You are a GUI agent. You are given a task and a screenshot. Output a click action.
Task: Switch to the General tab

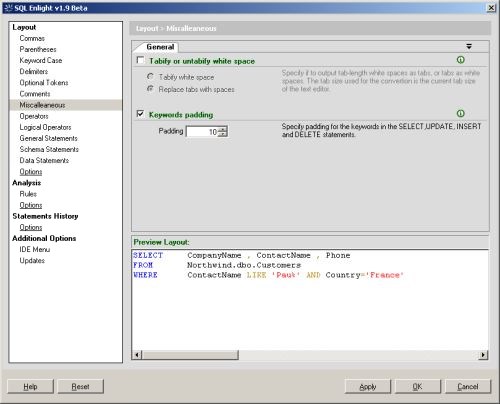pos(160,47)
